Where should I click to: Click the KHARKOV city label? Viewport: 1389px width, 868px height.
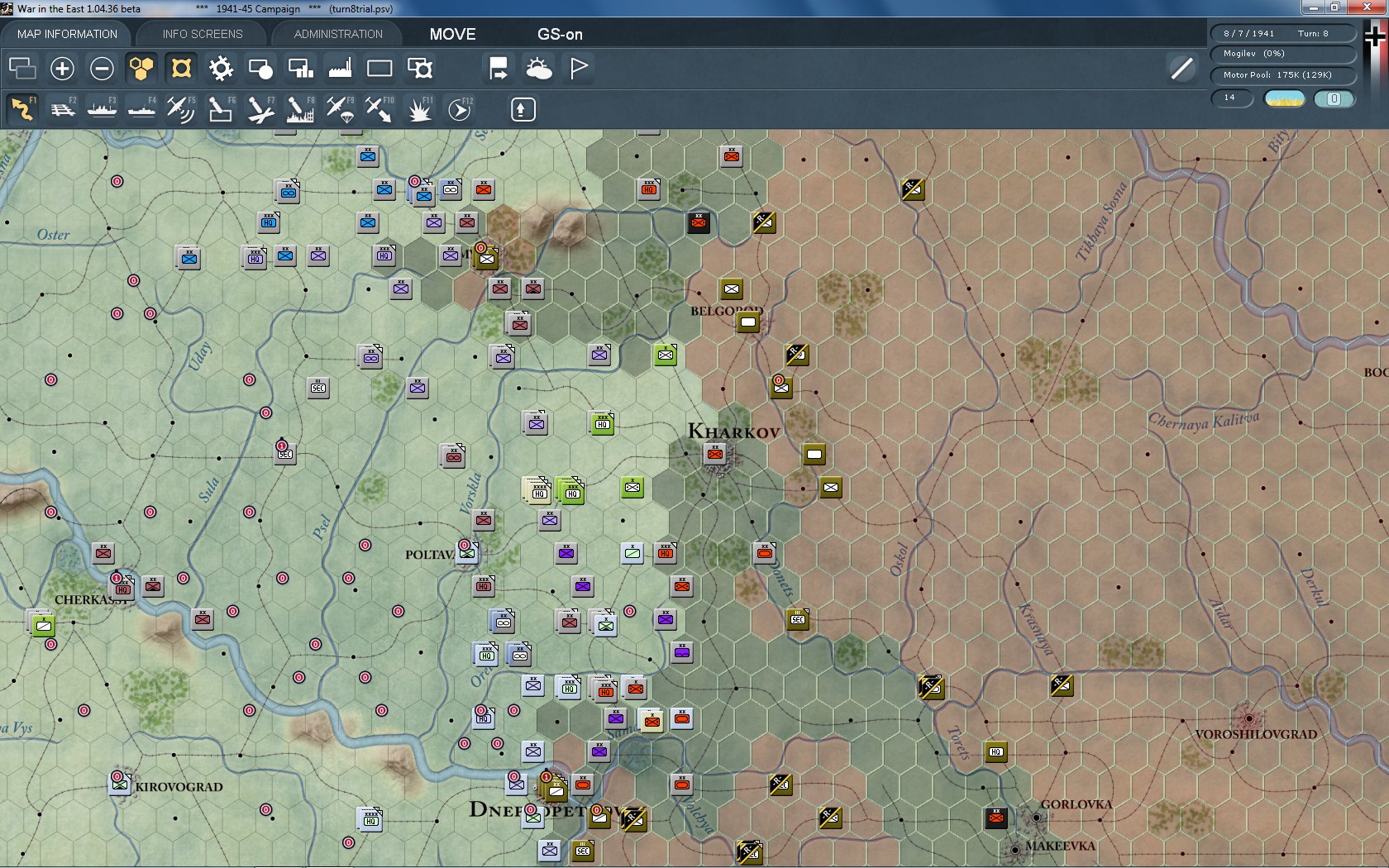click(x=734, y=432)
